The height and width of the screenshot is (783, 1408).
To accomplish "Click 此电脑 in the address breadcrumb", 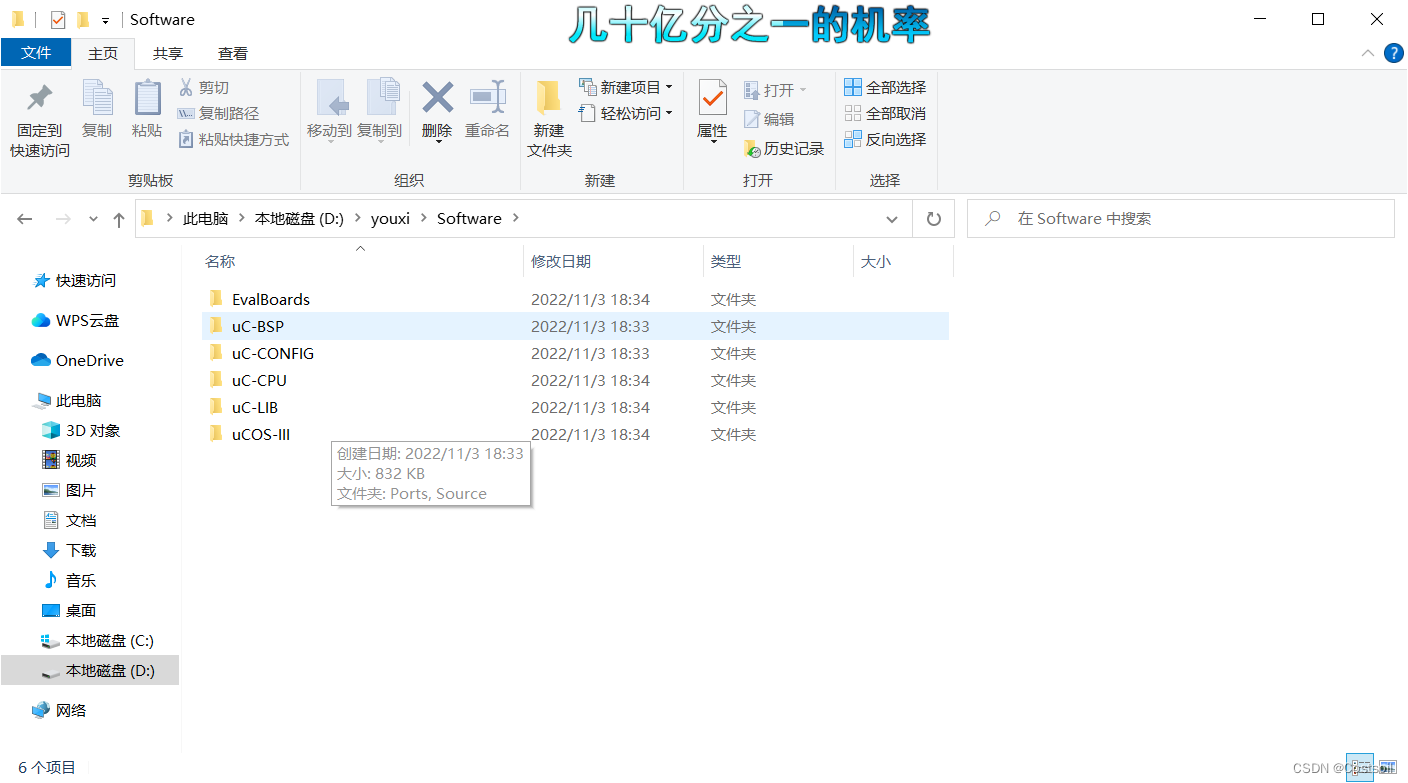I will (205, 219).
